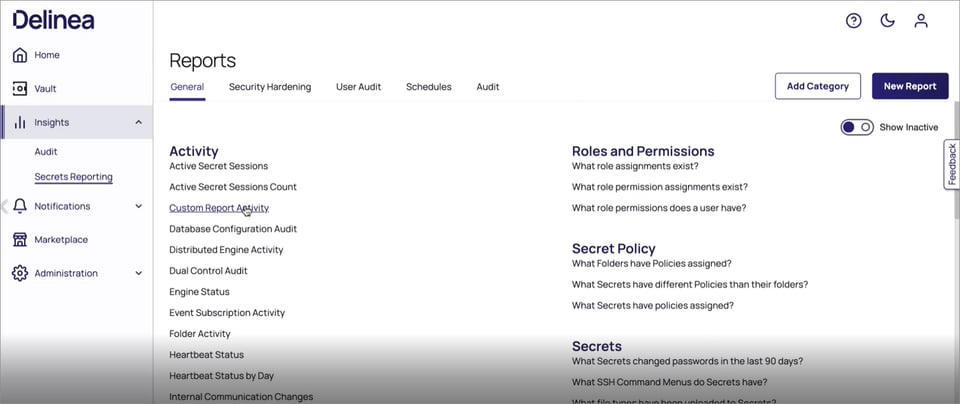The image size is (960, 404).
Task: Open What Secrets have policies assigned
Action: tap(653, 305)
